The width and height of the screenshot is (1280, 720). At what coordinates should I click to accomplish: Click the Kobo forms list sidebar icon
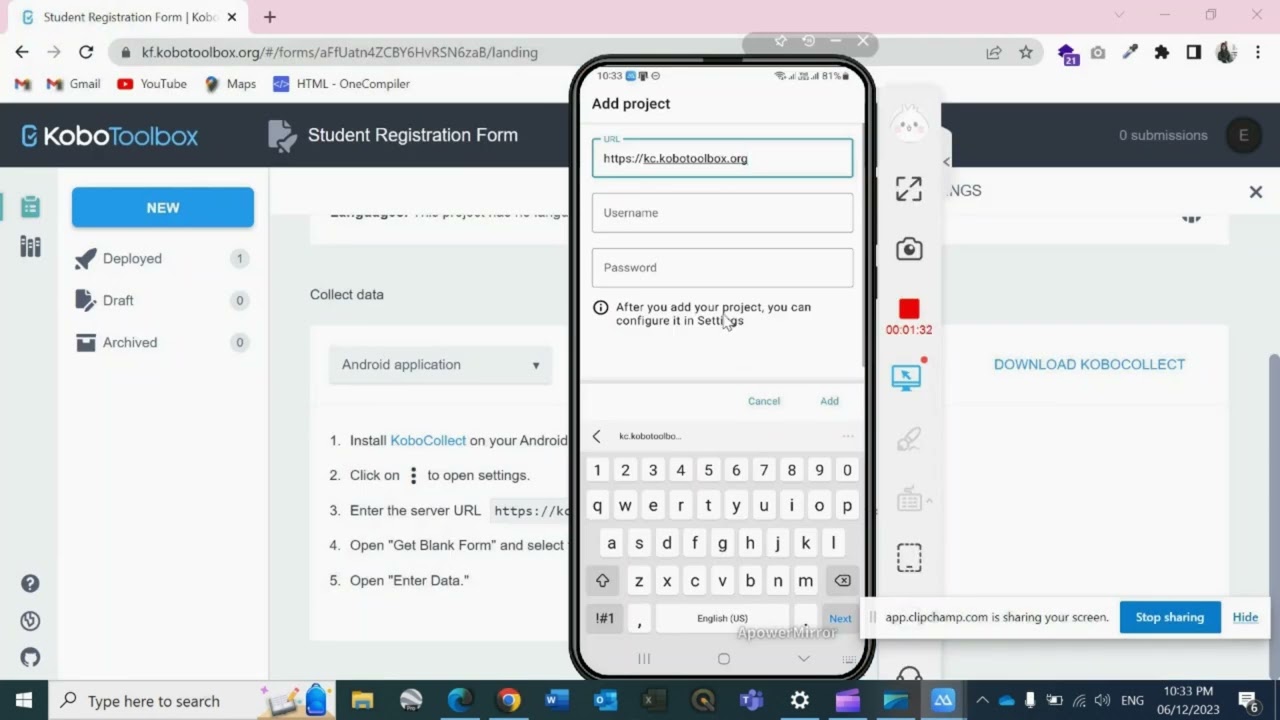(30, 206)
